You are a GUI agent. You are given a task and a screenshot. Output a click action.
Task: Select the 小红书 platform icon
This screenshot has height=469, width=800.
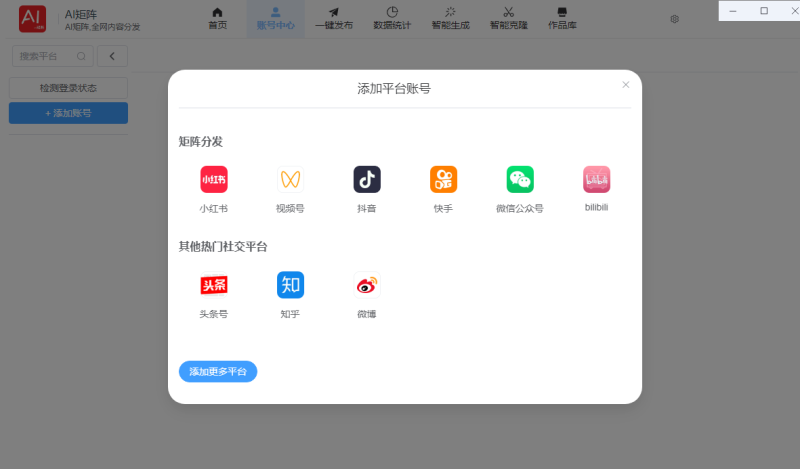coord(214,179)
